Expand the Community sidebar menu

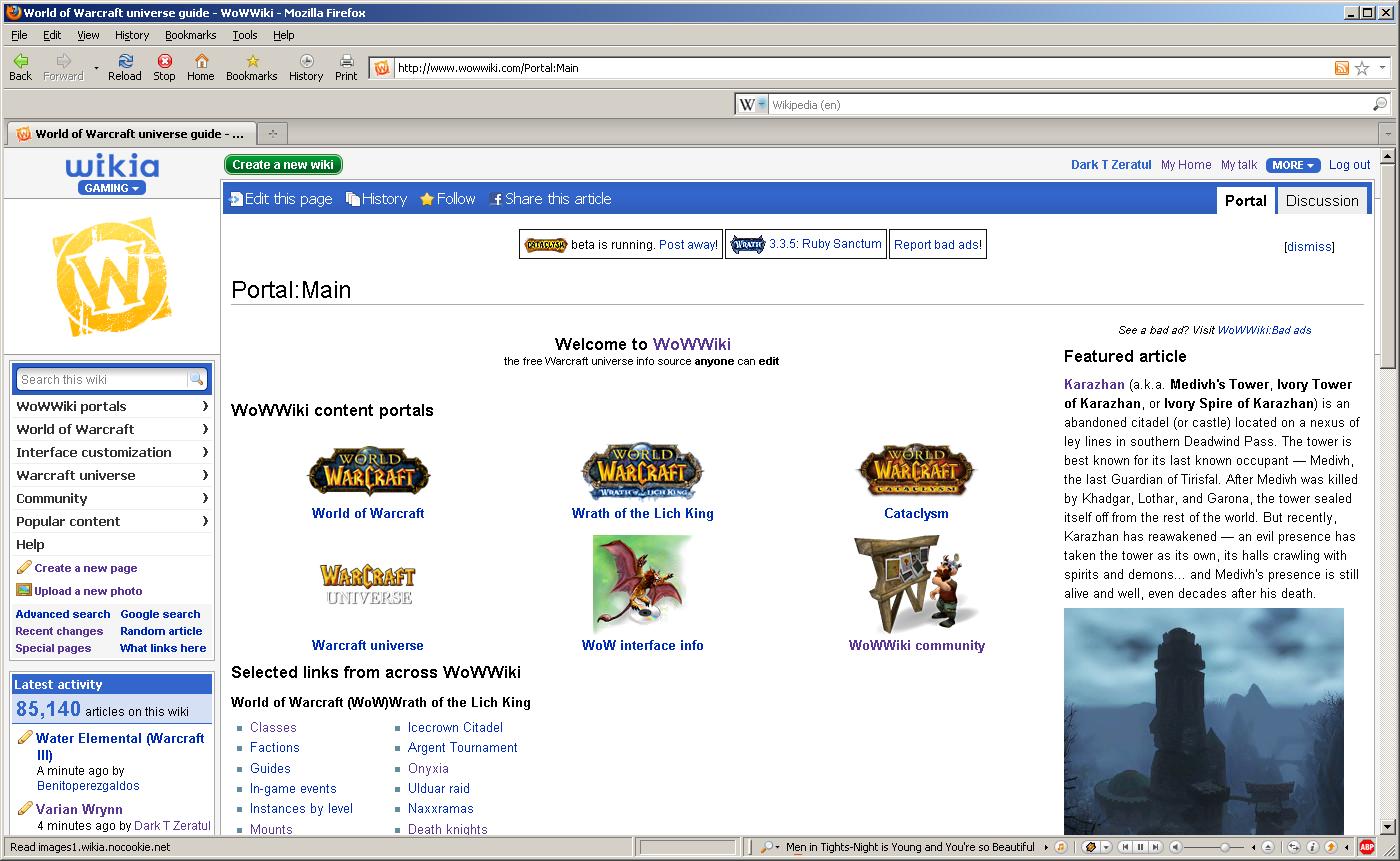coord(112,498)
